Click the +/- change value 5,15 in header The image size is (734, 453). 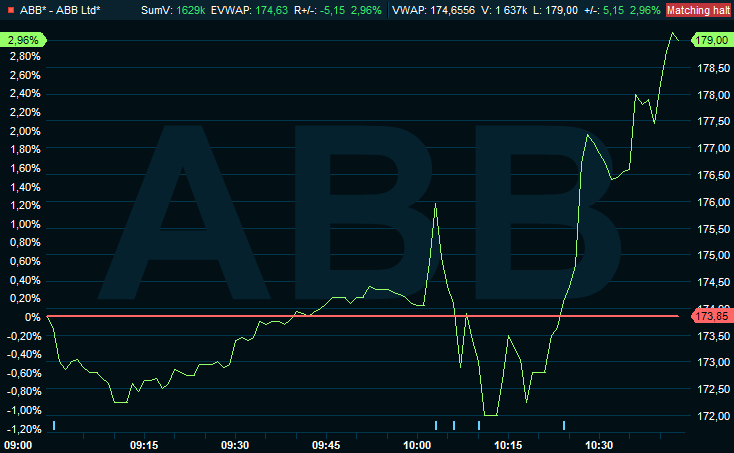point(613,10)
